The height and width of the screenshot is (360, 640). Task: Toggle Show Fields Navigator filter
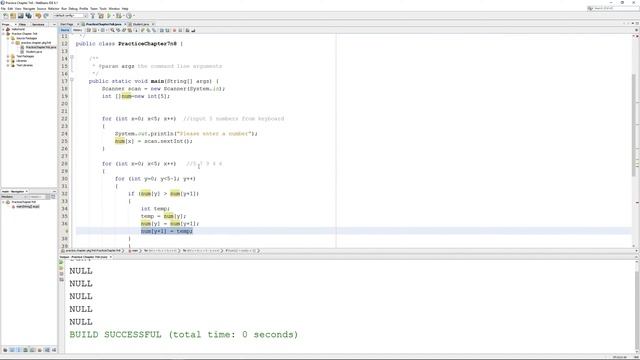pyautogui.click(x=12, y=350)
